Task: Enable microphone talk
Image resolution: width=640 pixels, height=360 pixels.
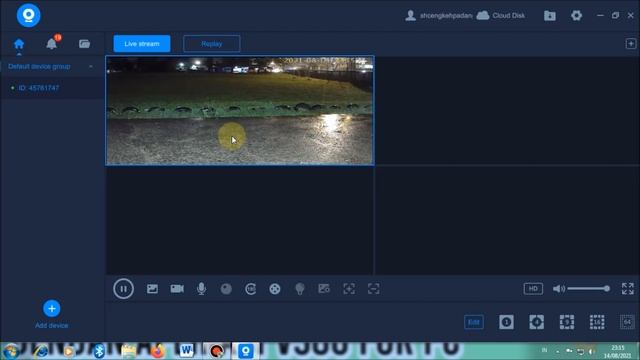Action: (x=201, y=289)
